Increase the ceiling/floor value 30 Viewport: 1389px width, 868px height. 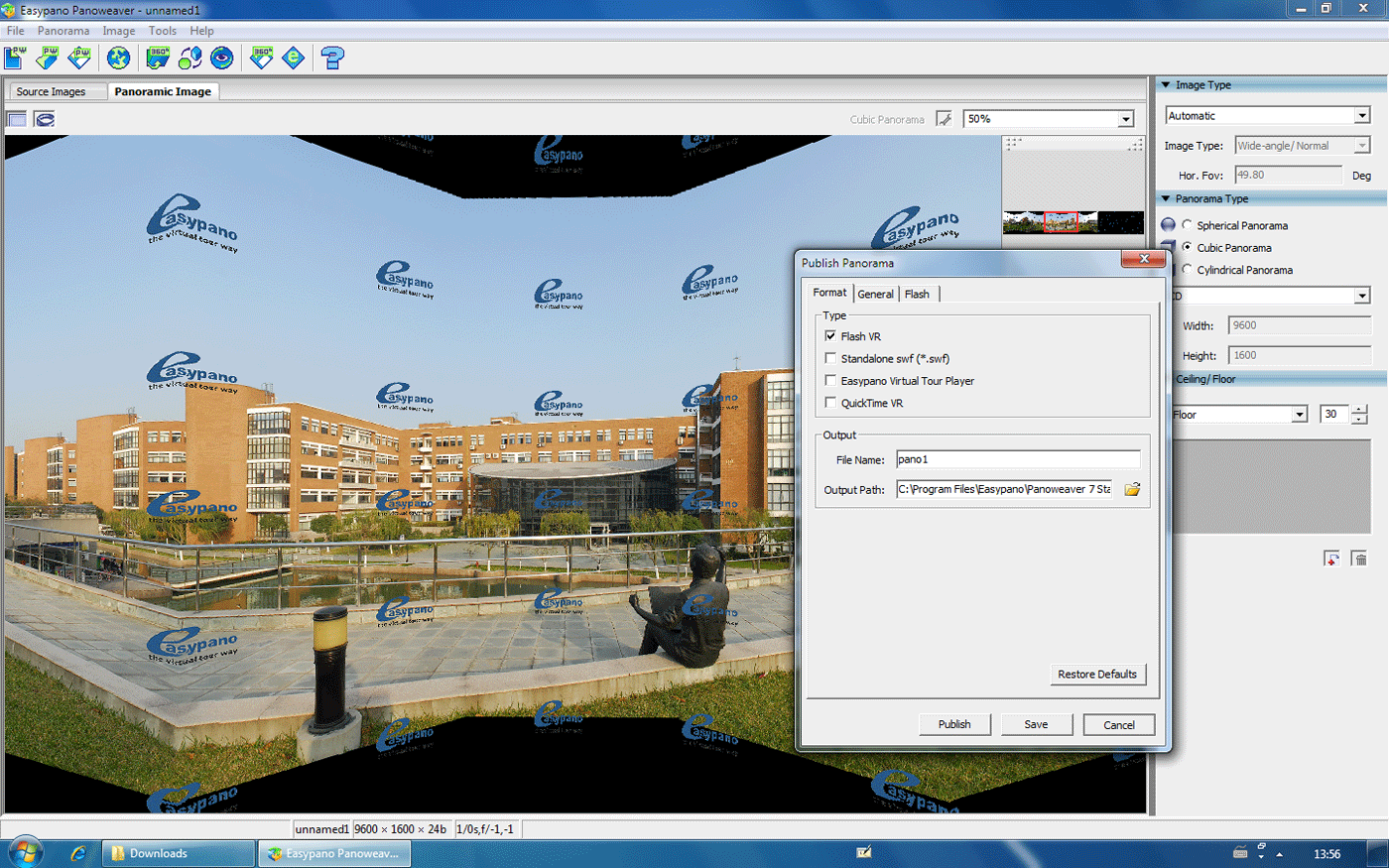(1359, 409)
